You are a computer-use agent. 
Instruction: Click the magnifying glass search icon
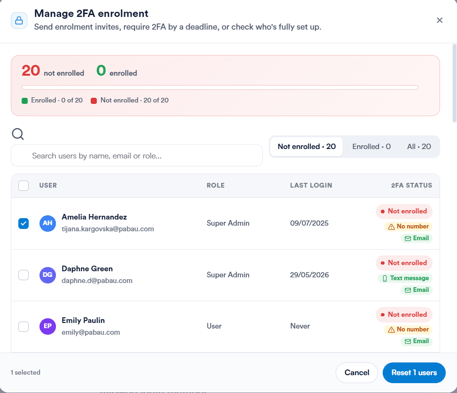pos(18,134)
